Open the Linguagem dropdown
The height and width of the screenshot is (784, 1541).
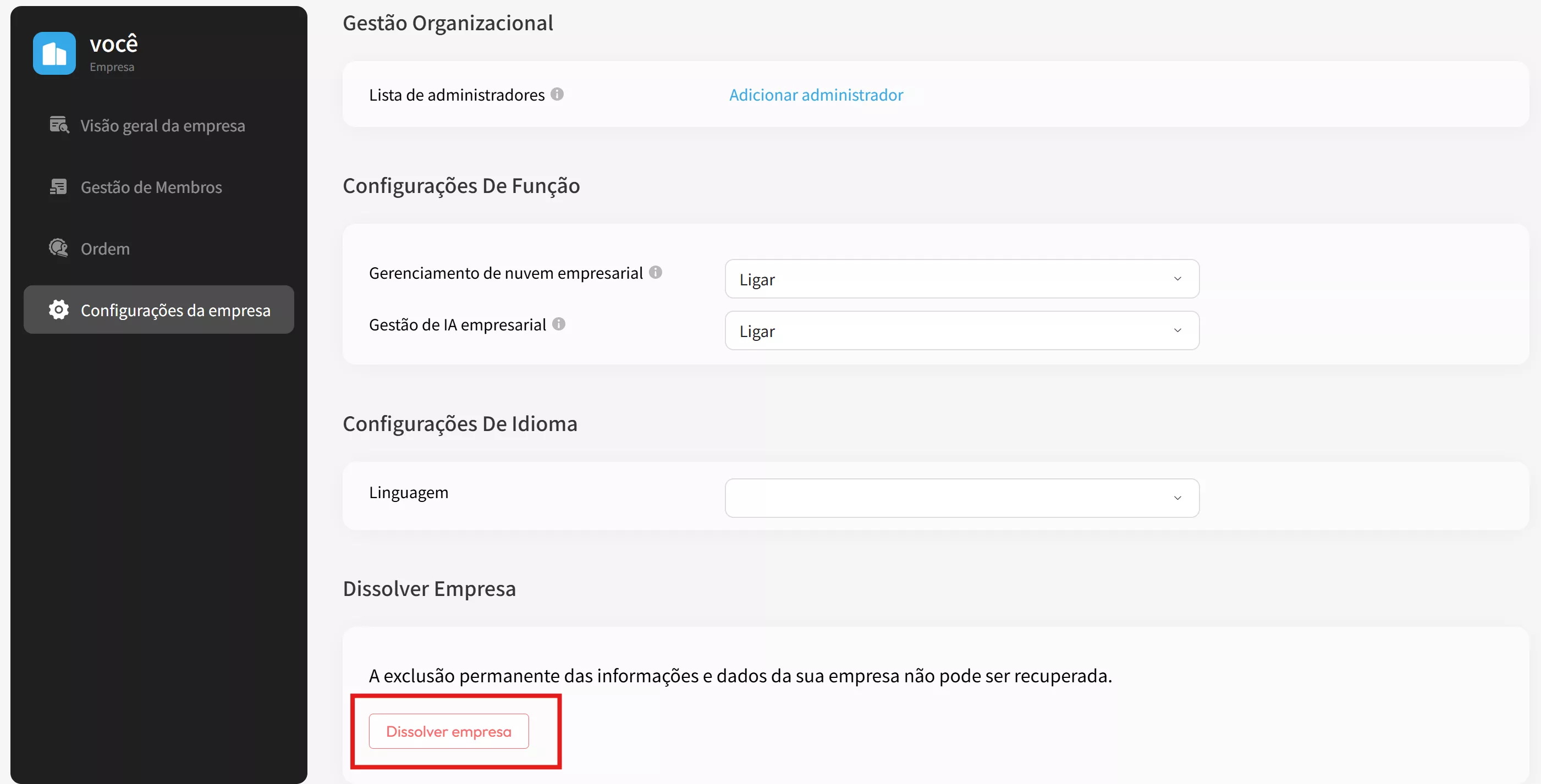pos(962,498)
